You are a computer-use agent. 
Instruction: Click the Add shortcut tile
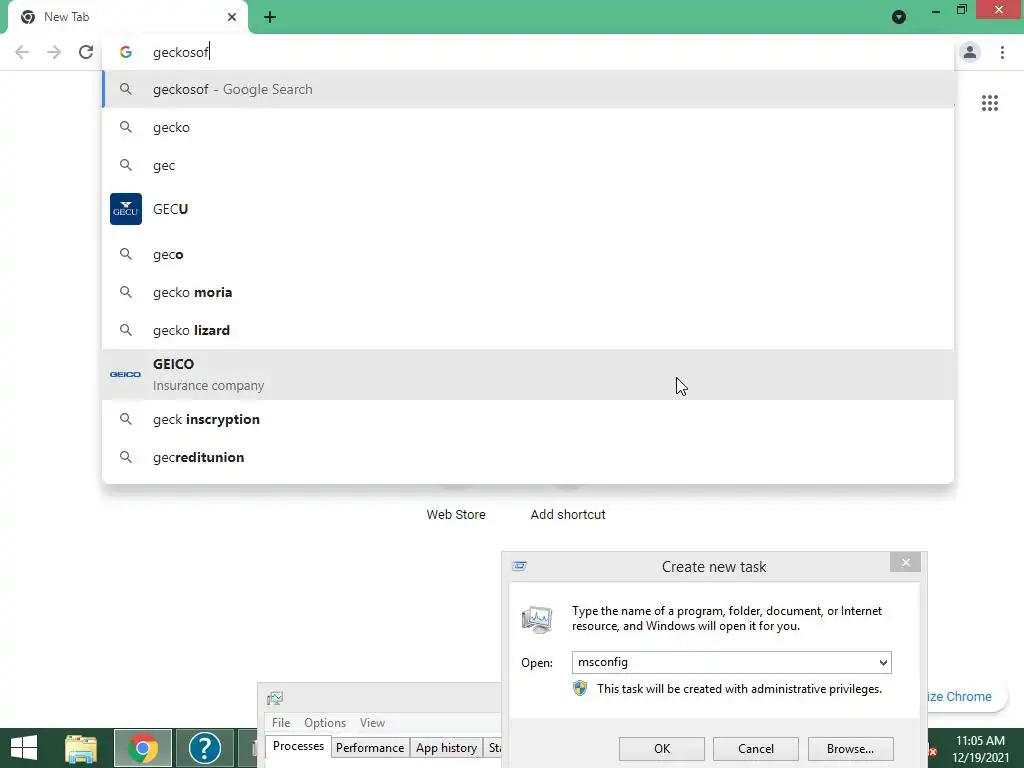pos(568,514)
